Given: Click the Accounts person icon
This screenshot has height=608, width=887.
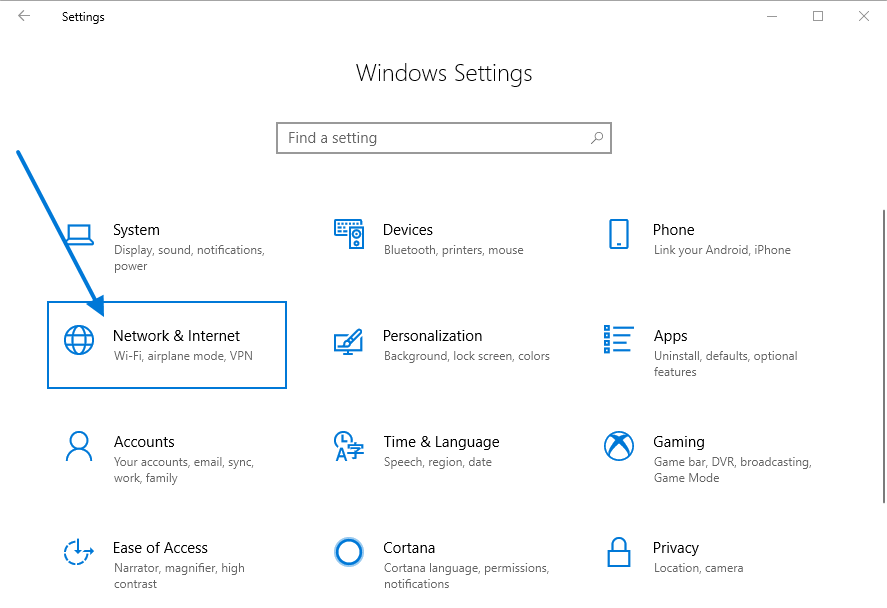Looking at the screenshot, I should (79, 446).
